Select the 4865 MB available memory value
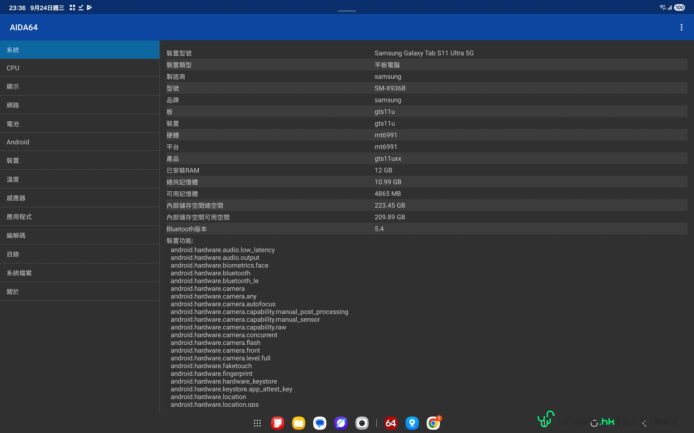Viewport: 694px width, 433px height. coord(387,193)
